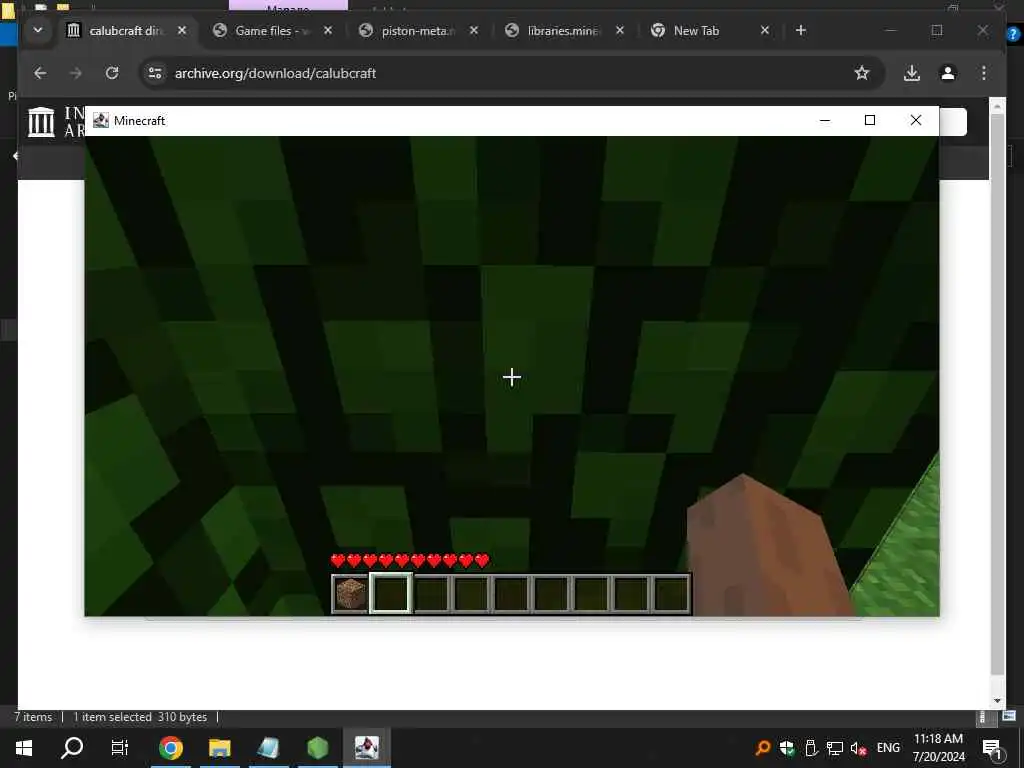
Task: Maximize the Minecraft window
Action: click(870, 120)
